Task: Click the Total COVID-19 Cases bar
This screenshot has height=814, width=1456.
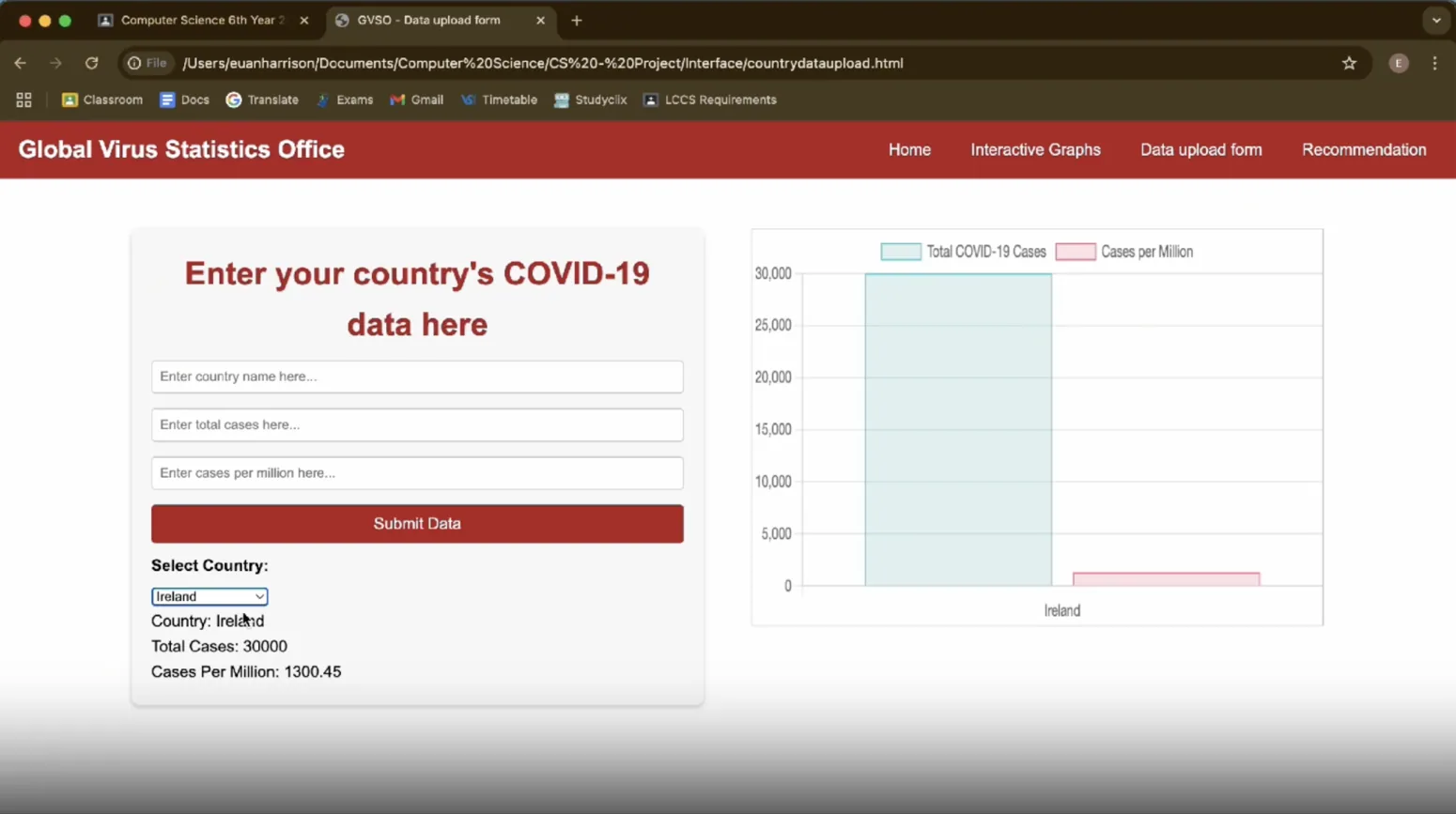Action: pyautogui.click(x=958, y=430)
